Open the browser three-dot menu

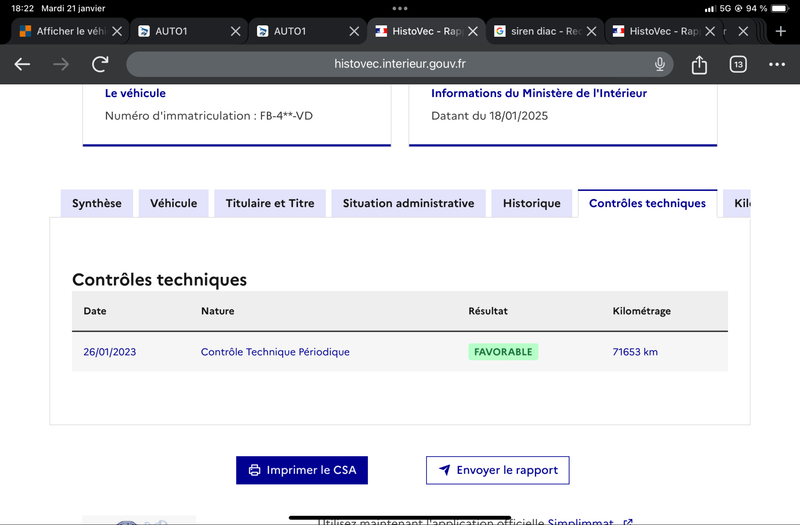pos(777,64)
